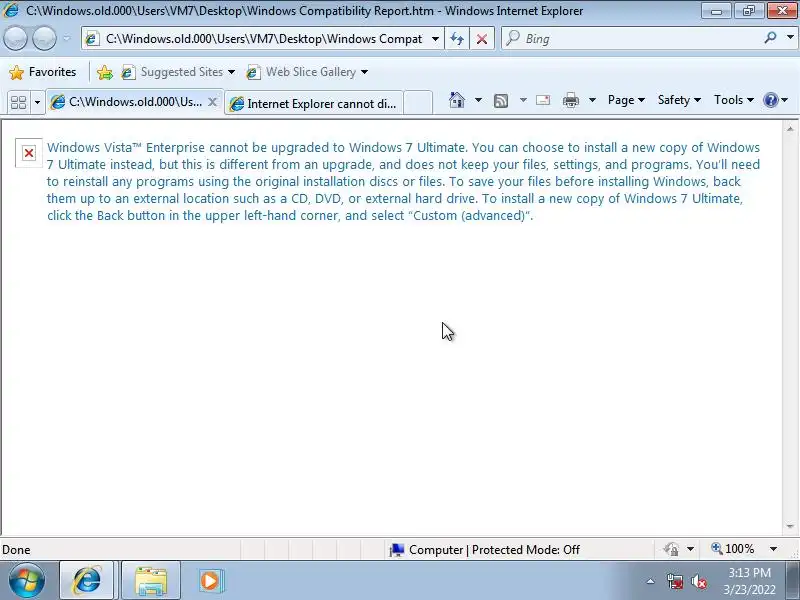
Task: Expand the zoom level dropdown arrow
Action: pos(773,549)
